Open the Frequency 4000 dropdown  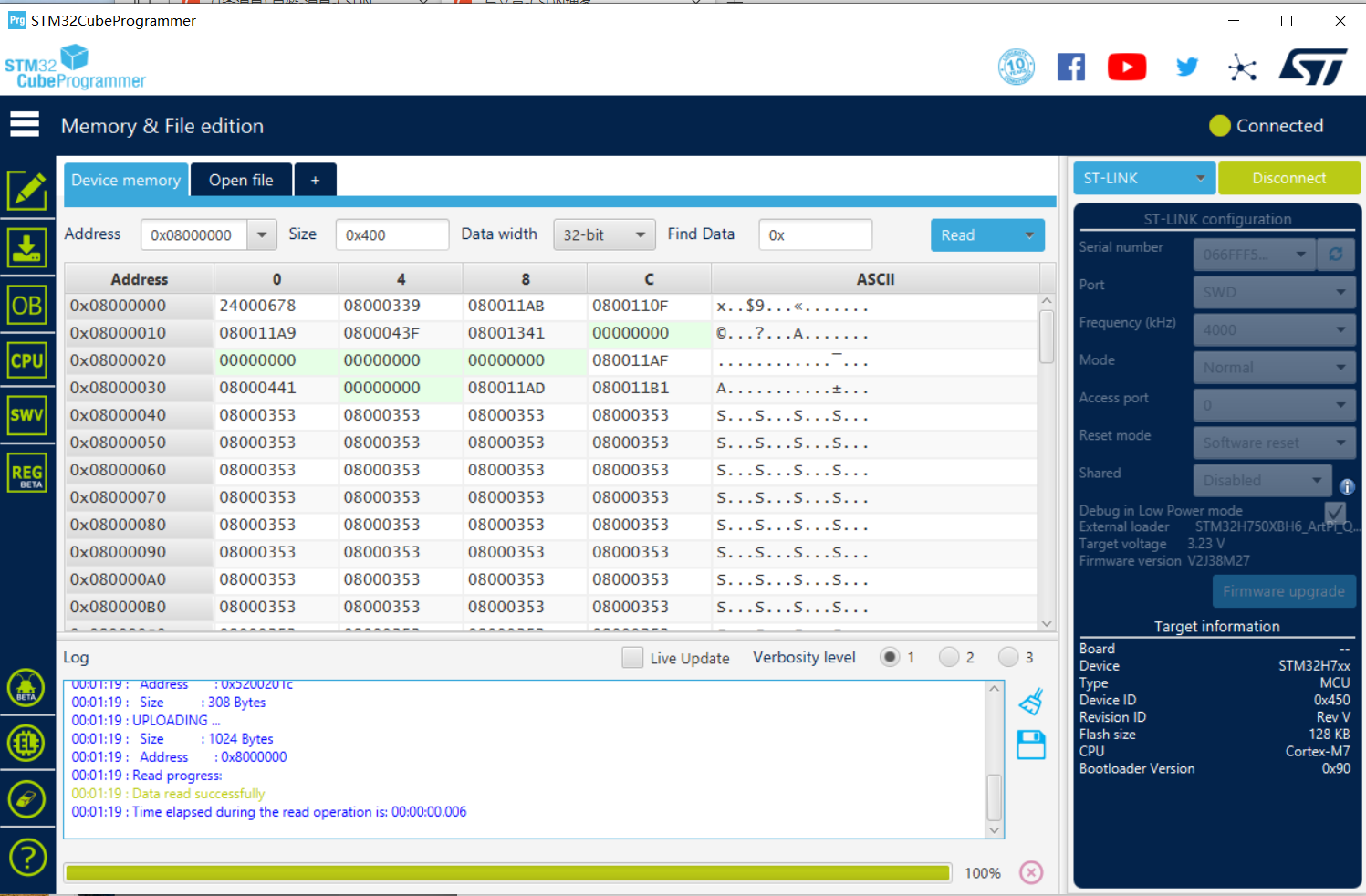point(1275,329)
